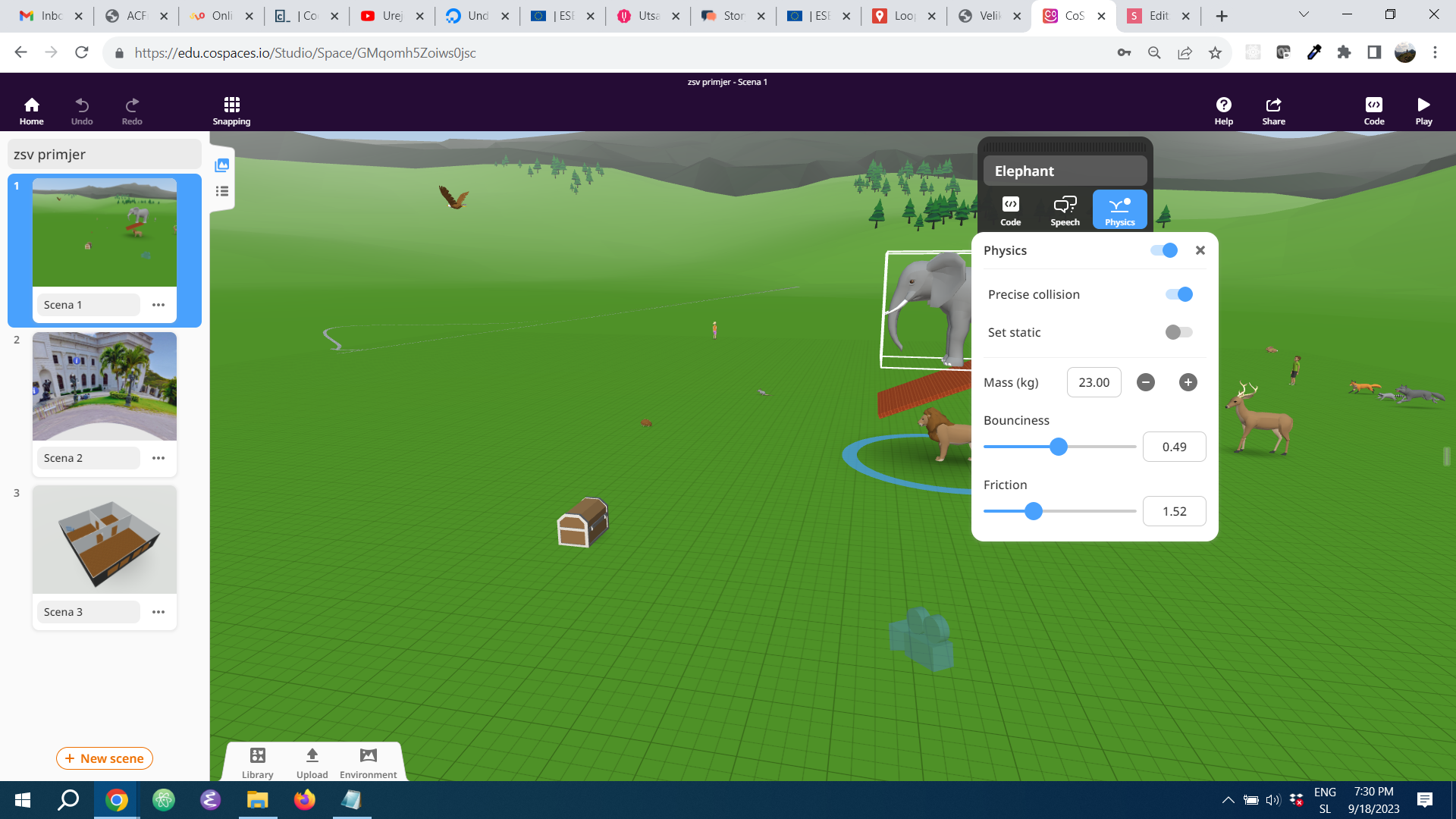Switch to Elephant Code tab

pos(1010,210)
